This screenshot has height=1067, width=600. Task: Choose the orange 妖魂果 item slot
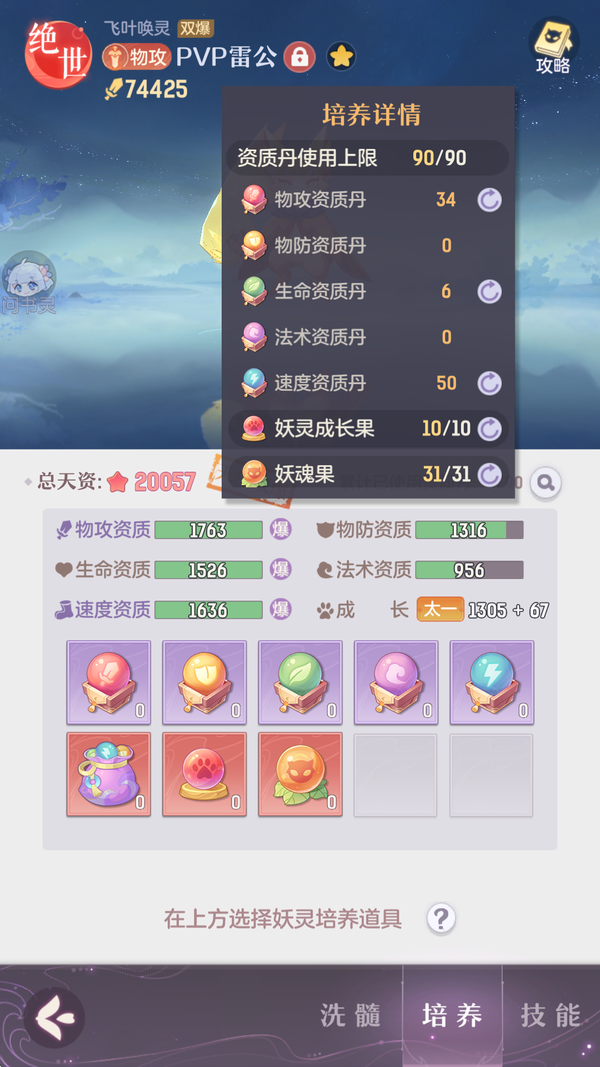[x=300, y=775]
